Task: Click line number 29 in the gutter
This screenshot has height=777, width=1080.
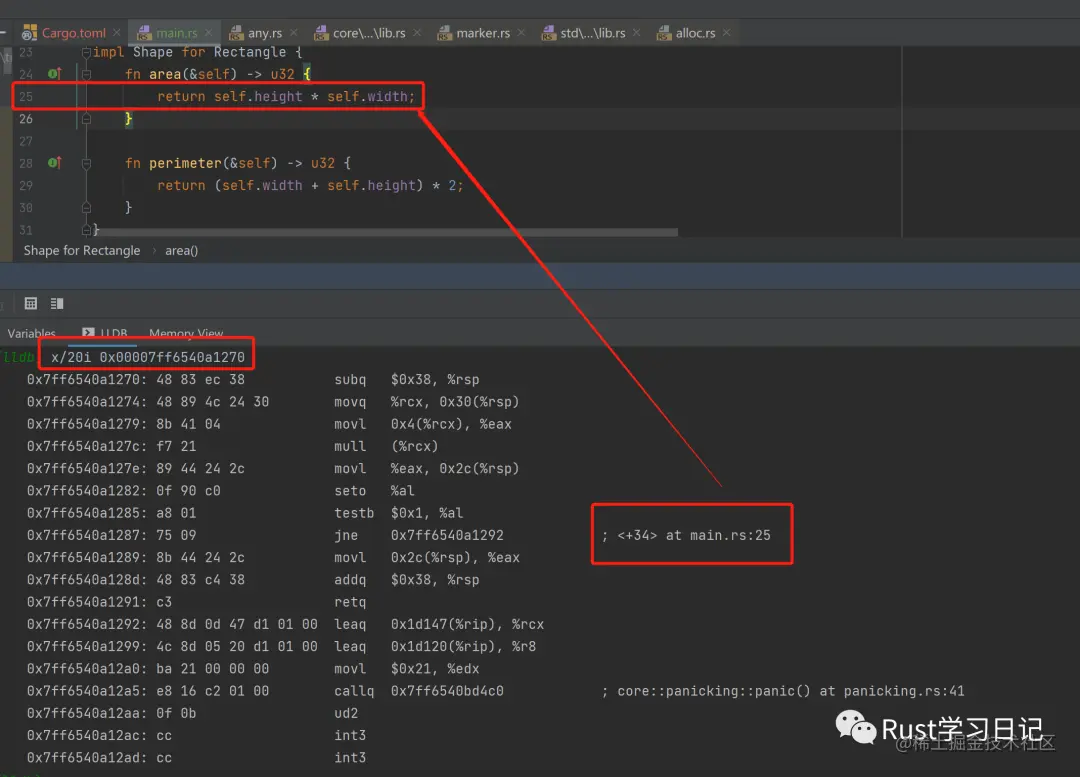Action: [x=25, y=185]
